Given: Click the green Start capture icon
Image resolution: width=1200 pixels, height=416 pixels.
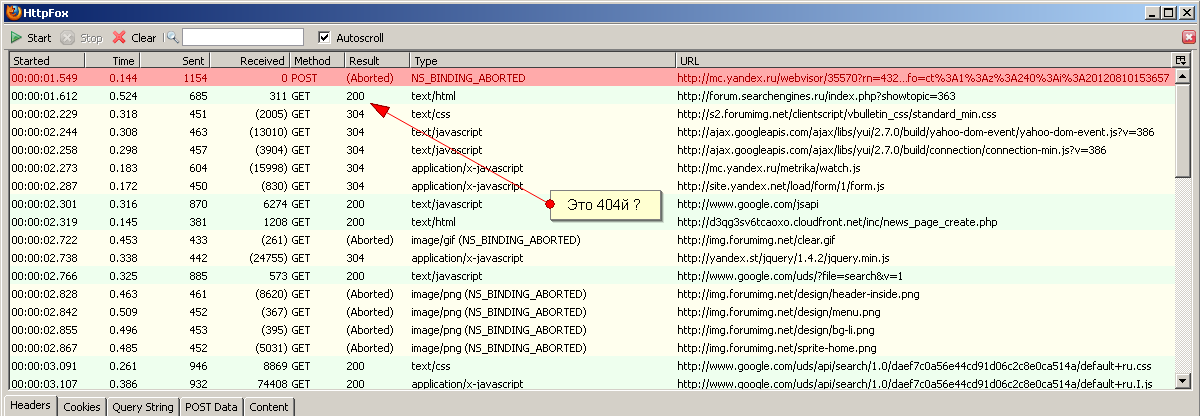Looking at the screenshot, I should [x=16, y=38].
